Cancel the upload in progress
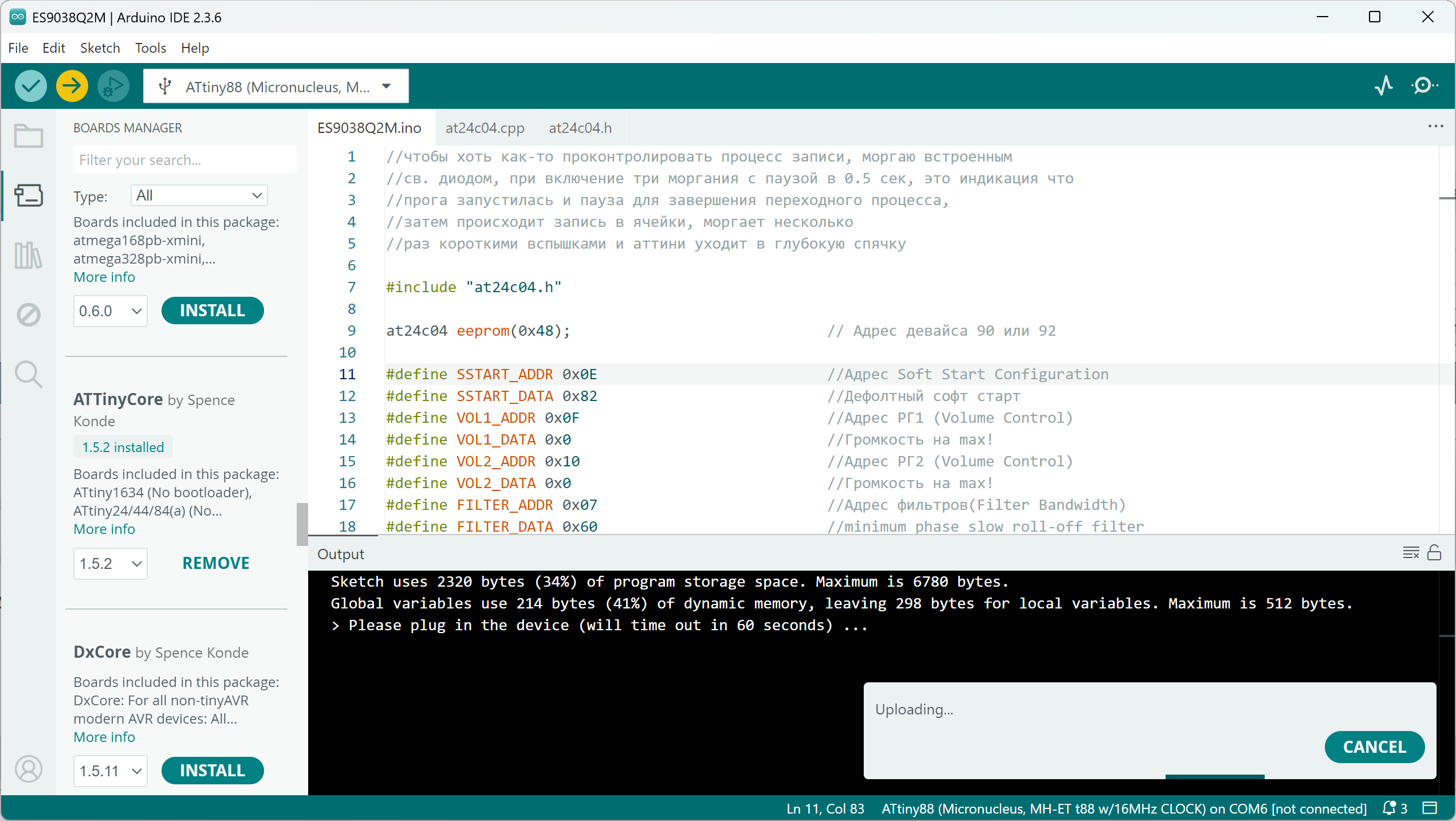The height and width of the screenshot is (821, 1456). click(1375, 747)
